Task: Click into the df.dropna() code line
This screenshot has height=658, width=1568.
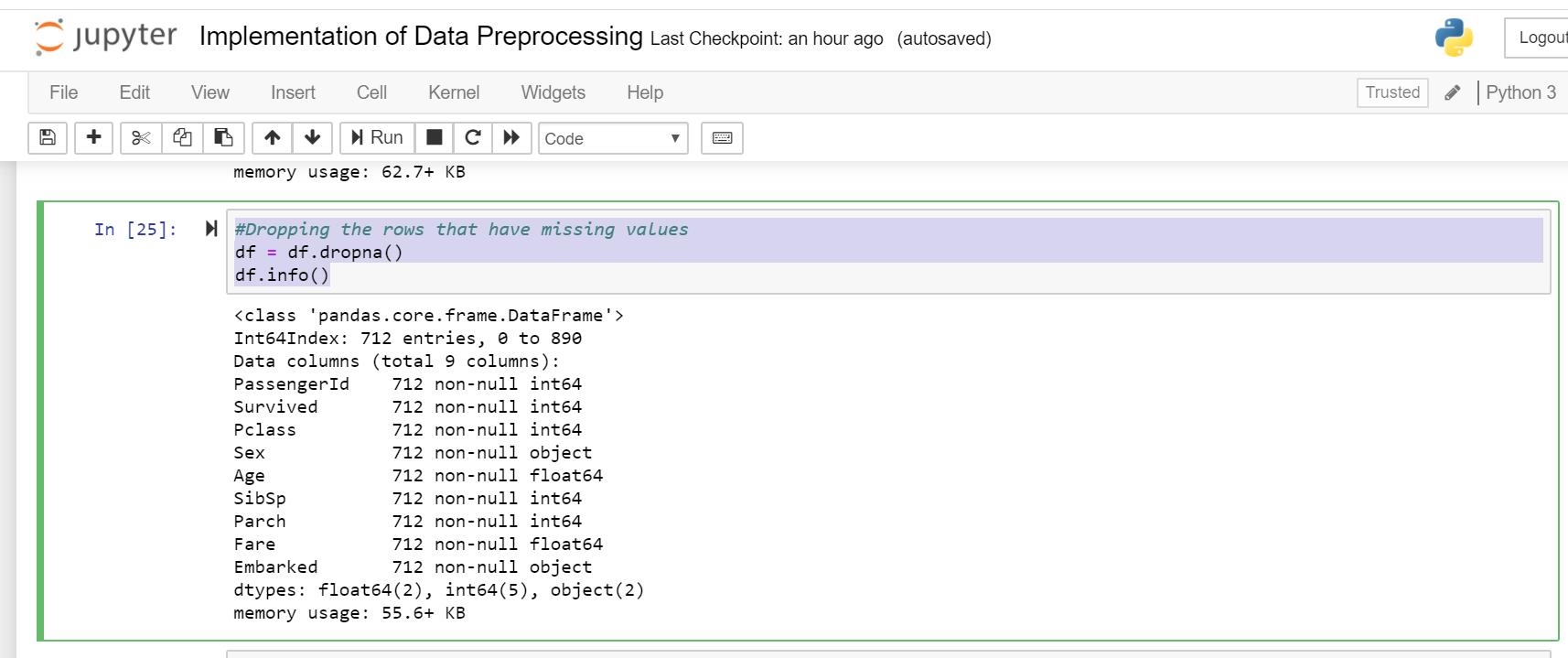Action: point(318,253)
